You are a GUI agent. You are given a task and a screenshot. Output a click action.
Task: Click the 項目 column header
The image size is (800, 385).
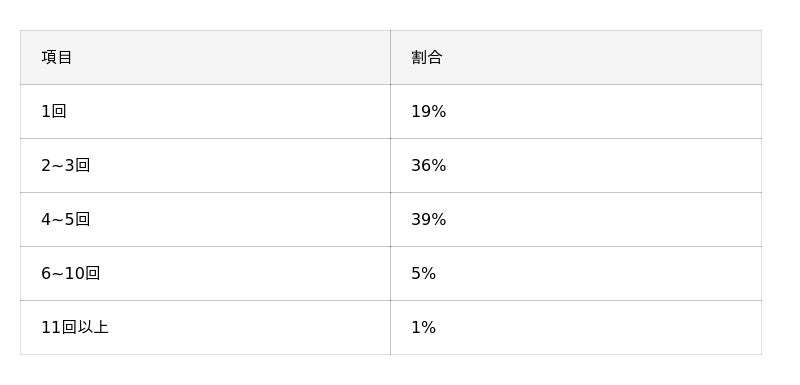click(205, 57)
